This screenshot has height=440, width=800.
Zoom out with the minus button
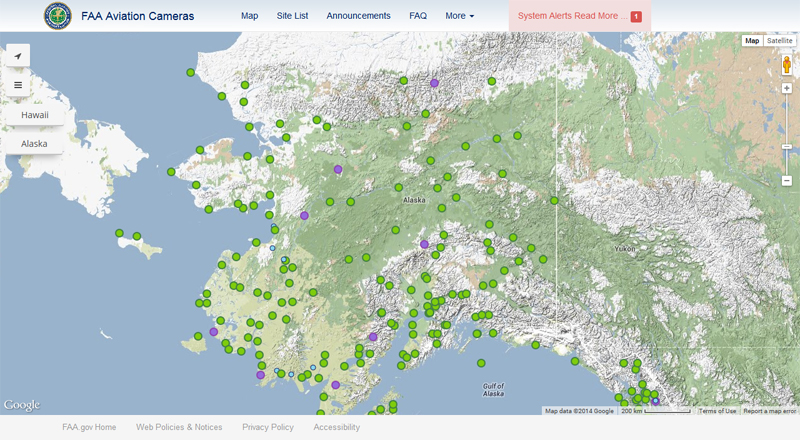point(787,181)
